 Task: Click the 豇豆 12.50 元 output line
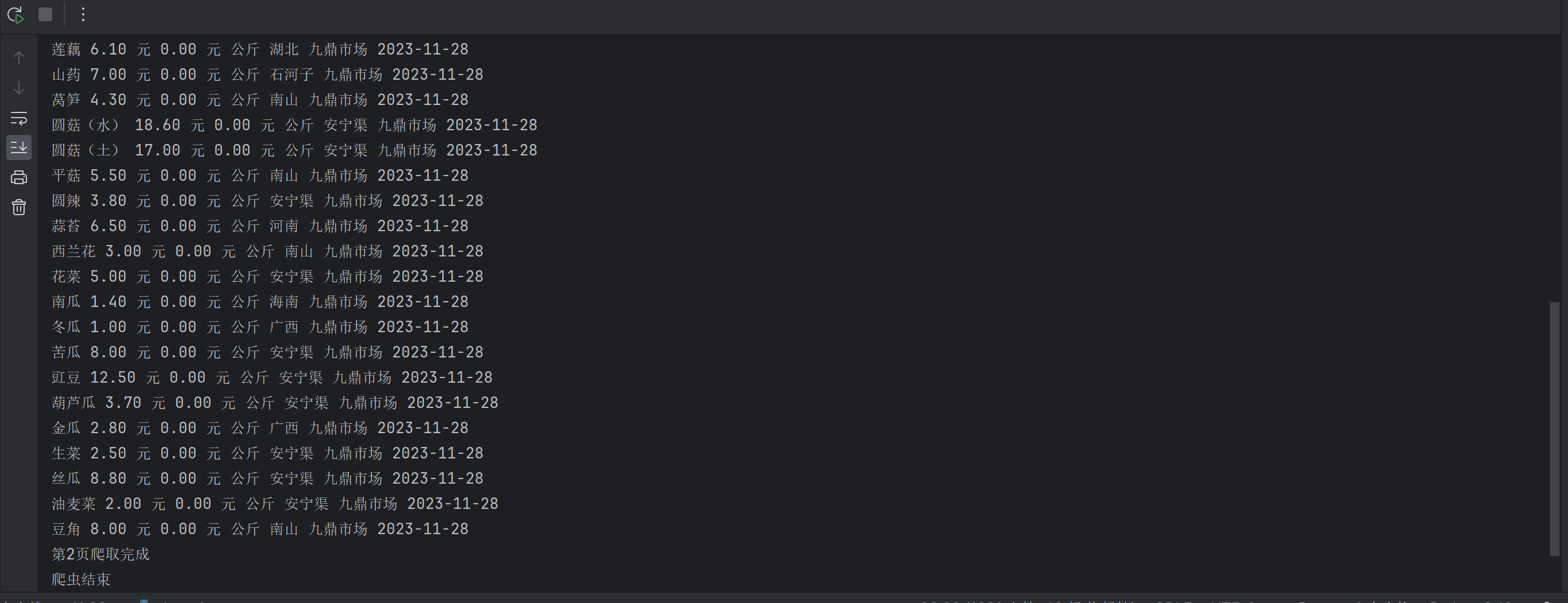pos(272,378)
